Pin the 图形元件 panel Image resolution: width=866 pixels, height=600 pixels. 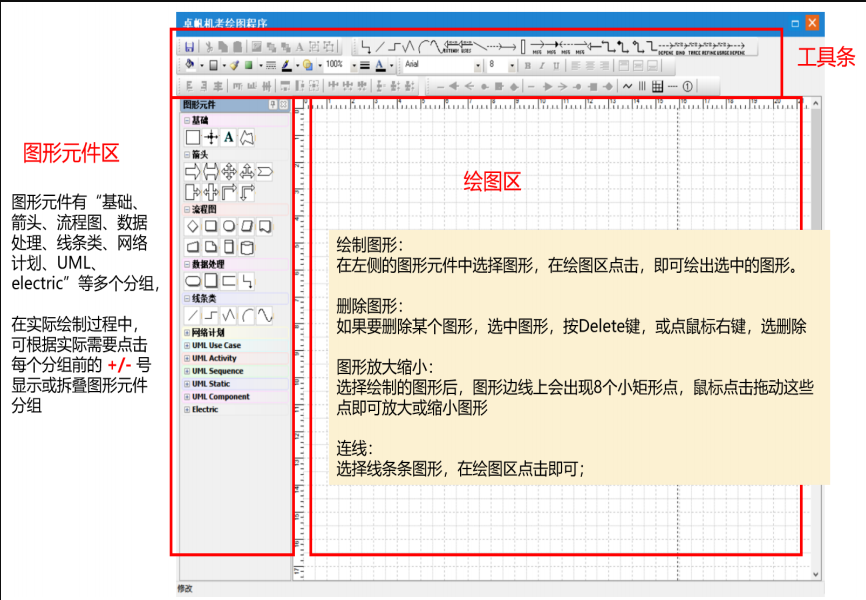click(x=274, y=106)
